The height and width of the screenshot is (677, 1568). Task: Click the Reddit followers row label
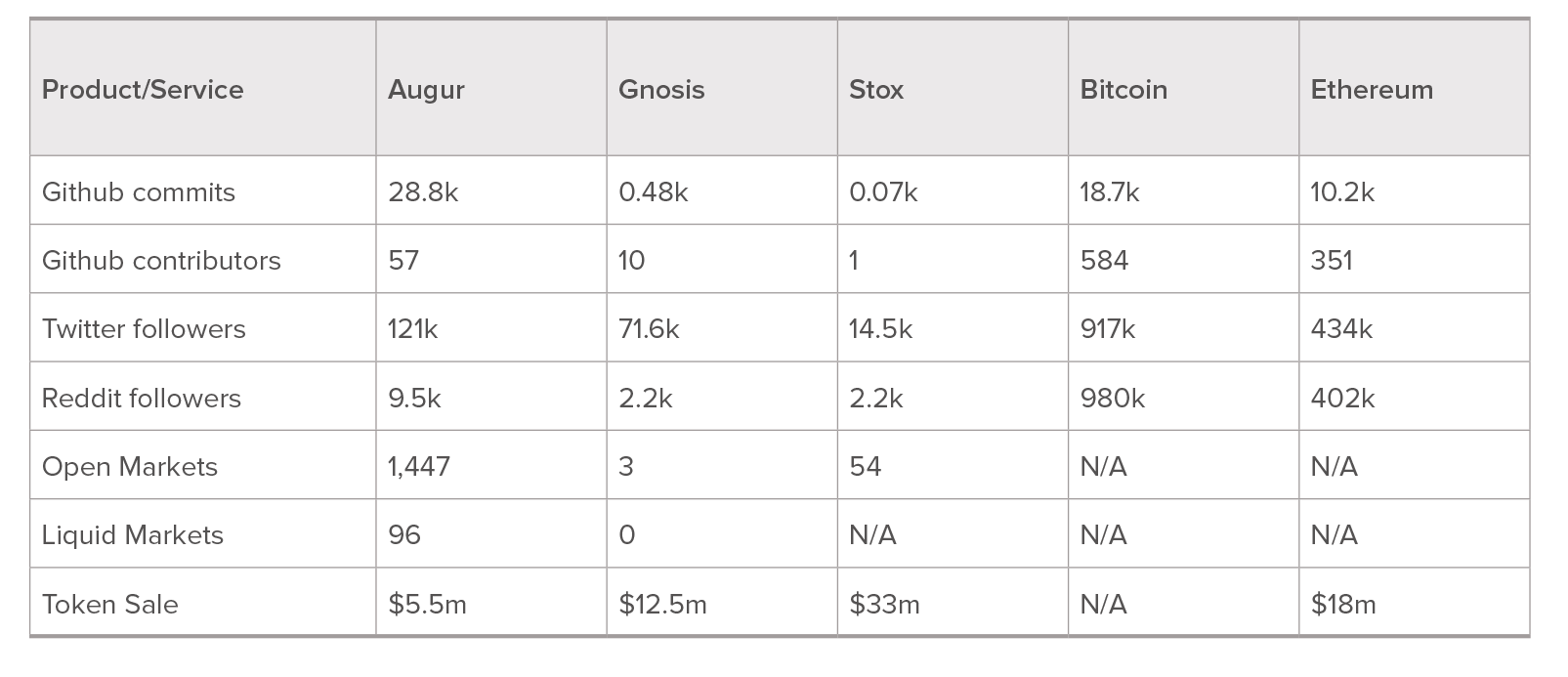coord(203,397)
